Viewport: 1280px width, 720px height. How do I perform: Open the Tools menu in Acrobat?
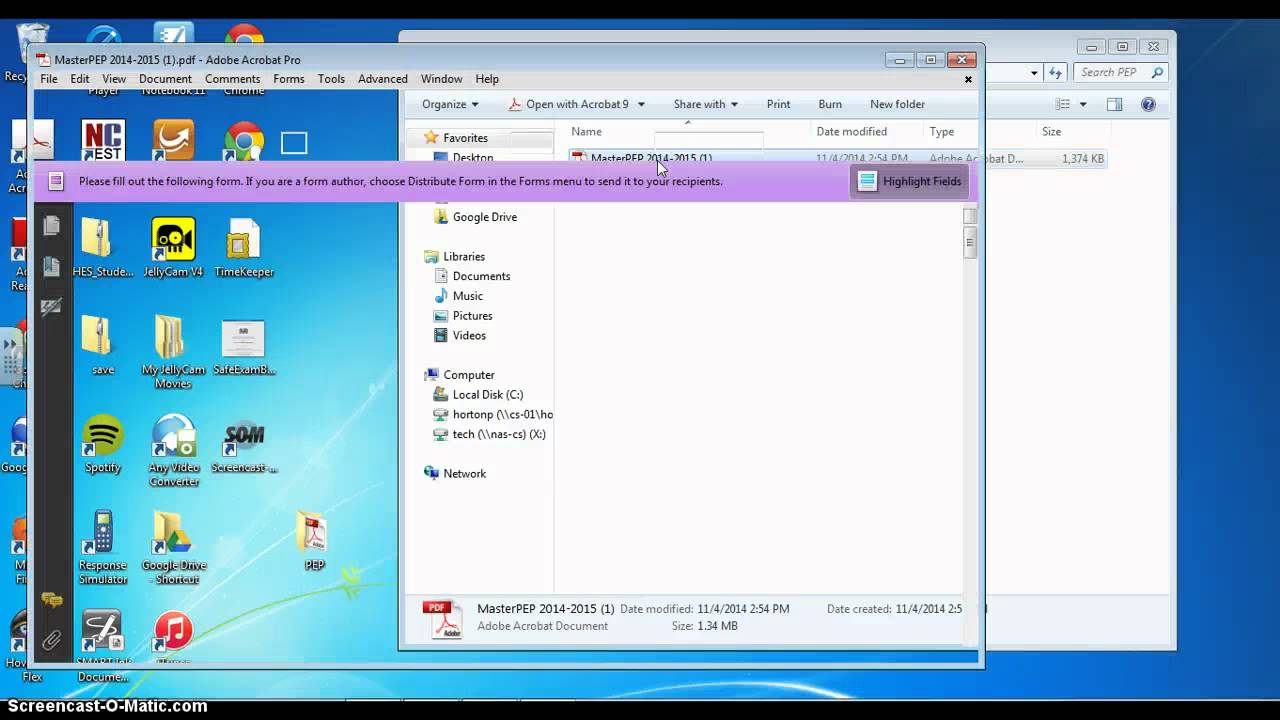pos(331,79)
